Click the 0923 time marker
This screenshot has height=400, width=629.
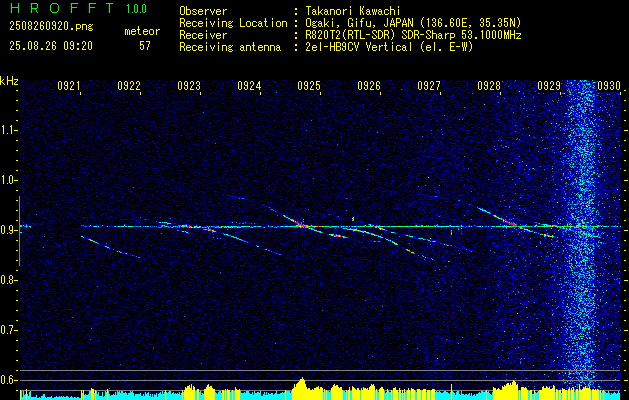(189, 85)
